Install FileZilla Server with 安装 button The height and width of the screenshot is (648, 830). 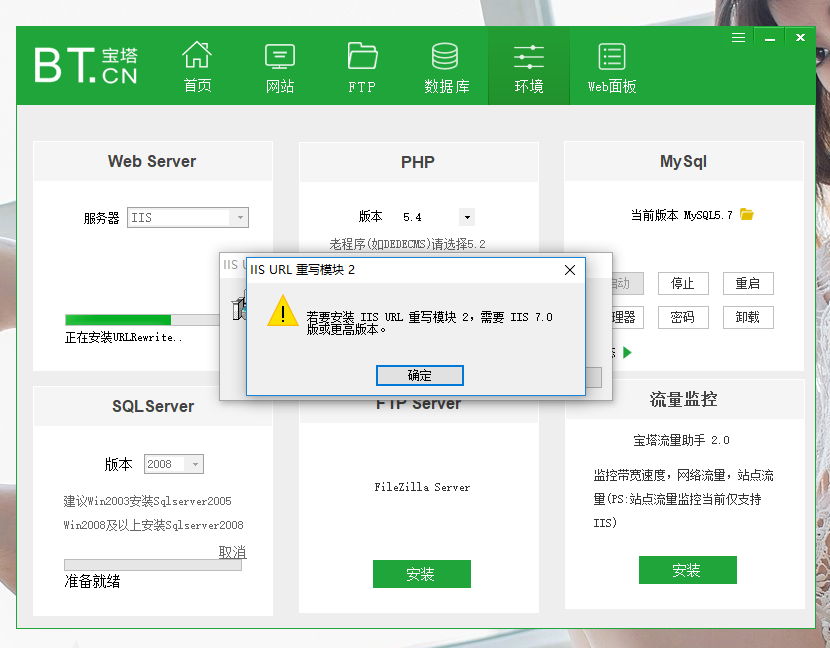[x=421, y=574]
